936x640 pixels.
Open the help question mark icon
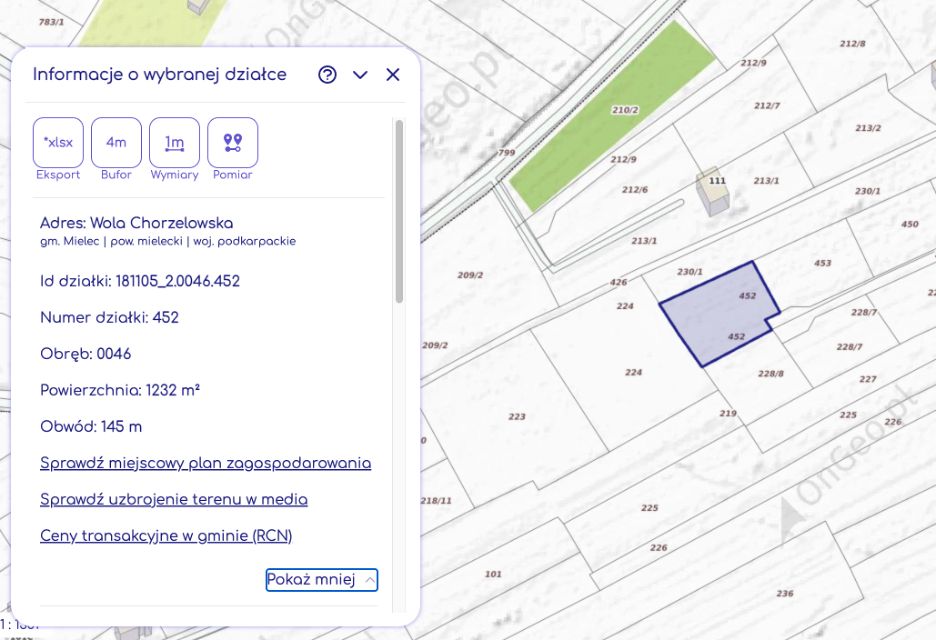click(x=327, y=75)
